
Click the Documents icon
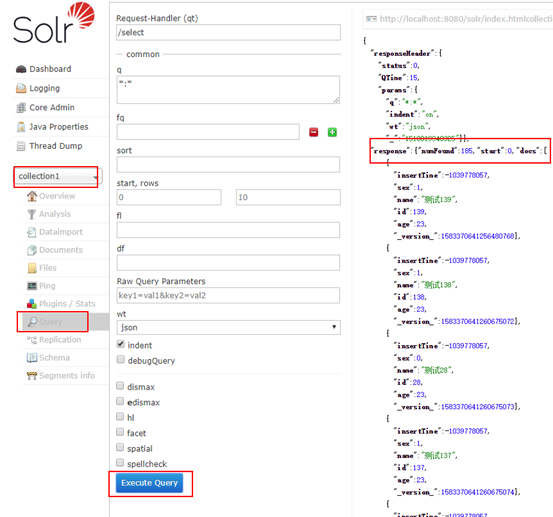[x=32, y=250]
